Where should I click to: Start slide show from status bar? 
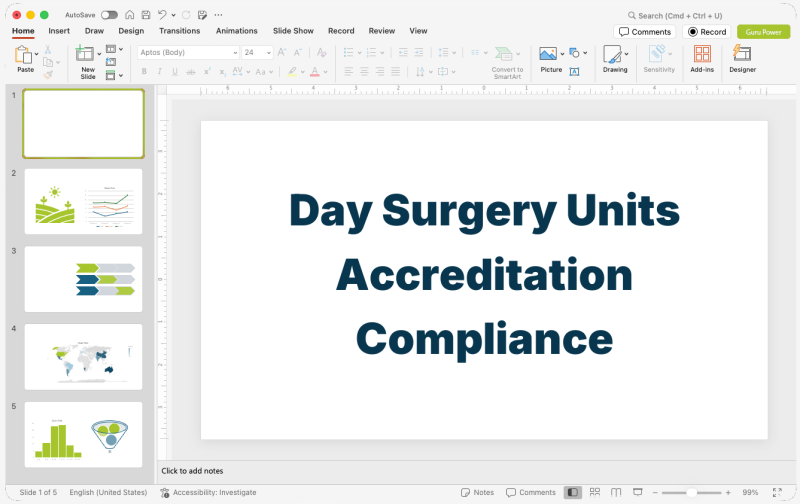point(638,492)
